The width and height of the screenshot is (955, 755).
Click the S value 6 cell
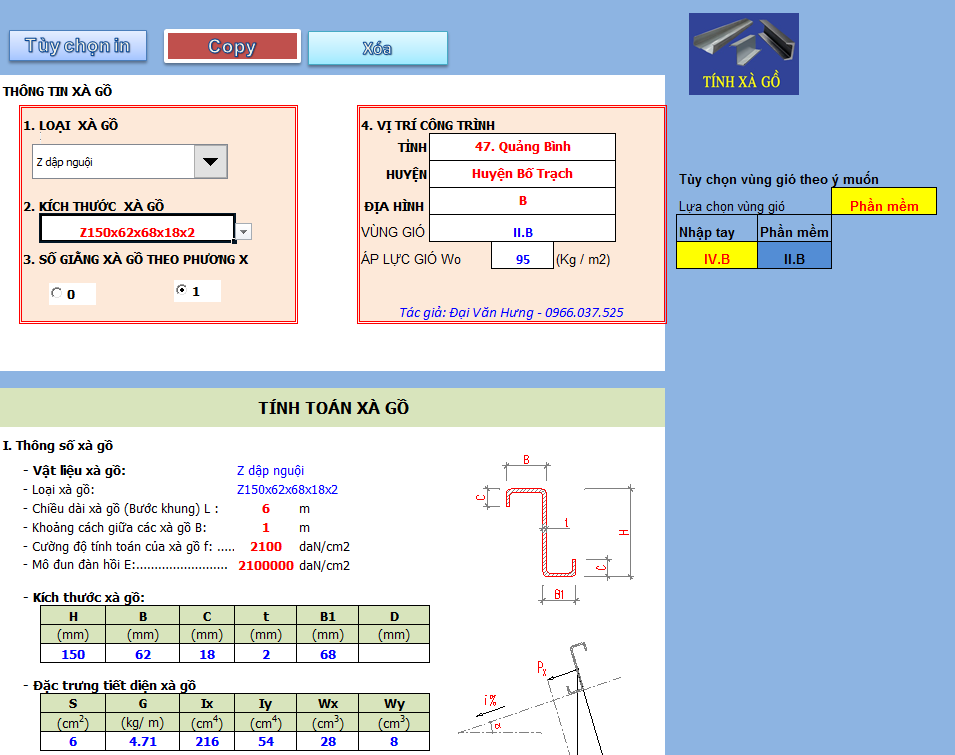click(x=73, y=741)
